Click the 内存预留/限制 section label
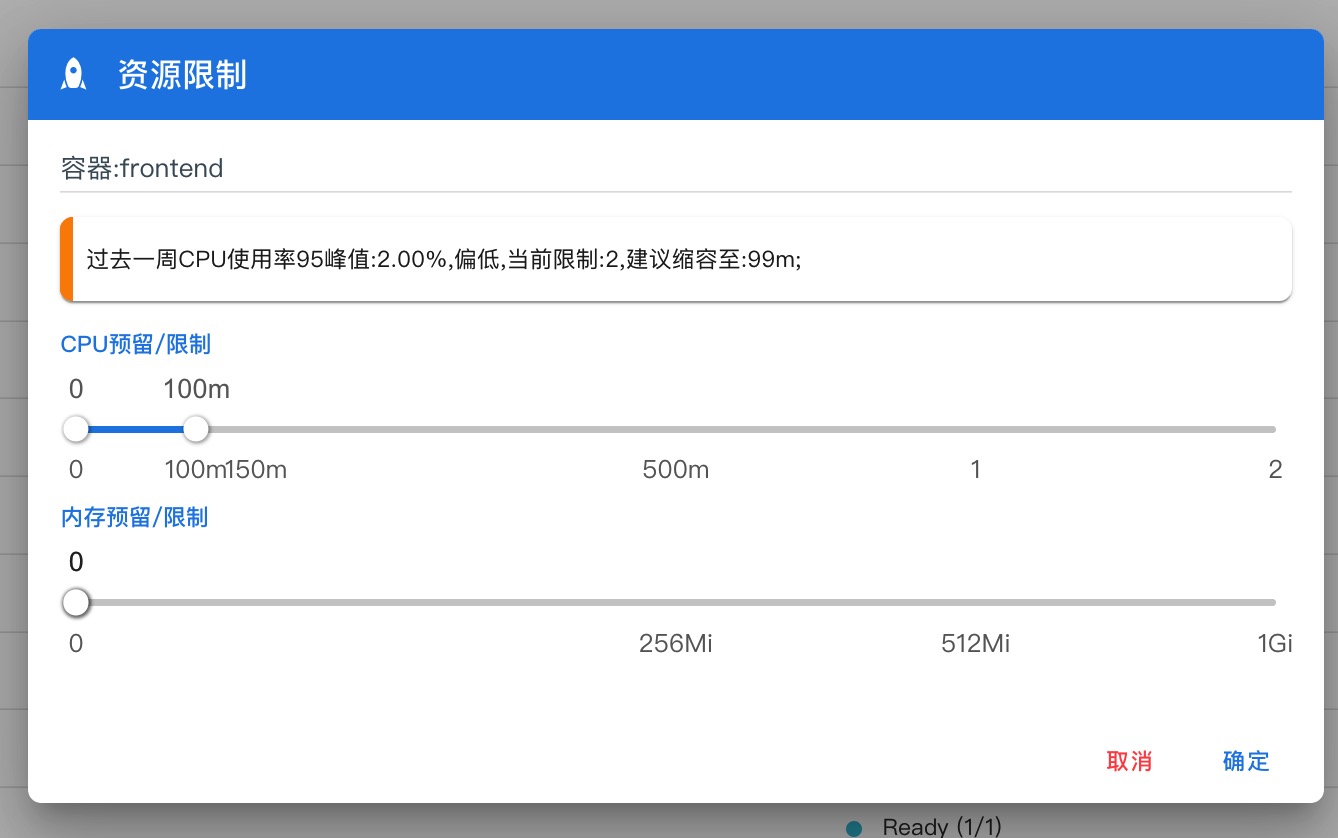Image resolution: width=1338 pixels, height=838 pixels. [x=134, y=518]
